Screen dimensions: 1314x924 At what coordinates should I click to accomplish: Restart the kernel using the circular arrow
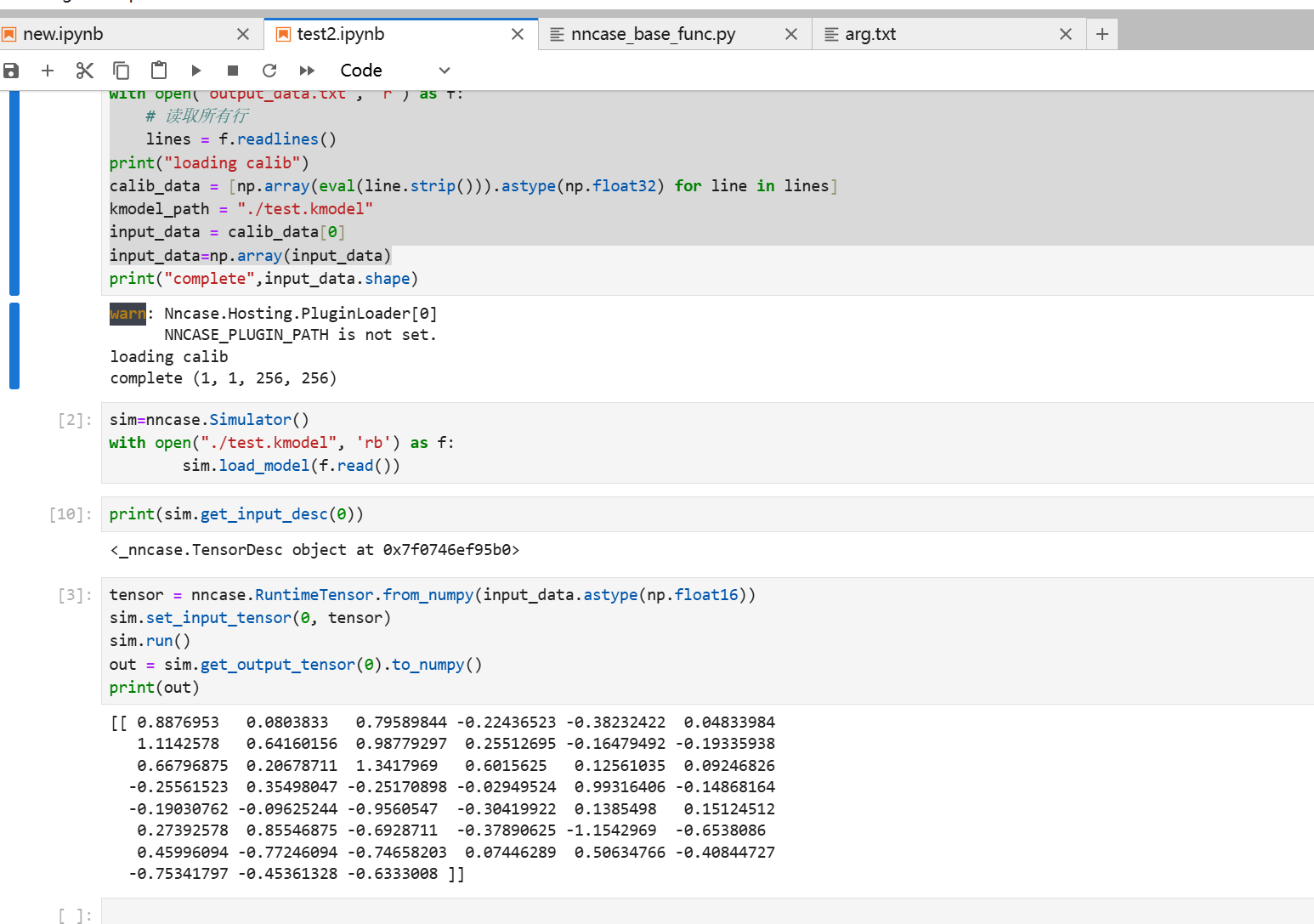[269, 71]
